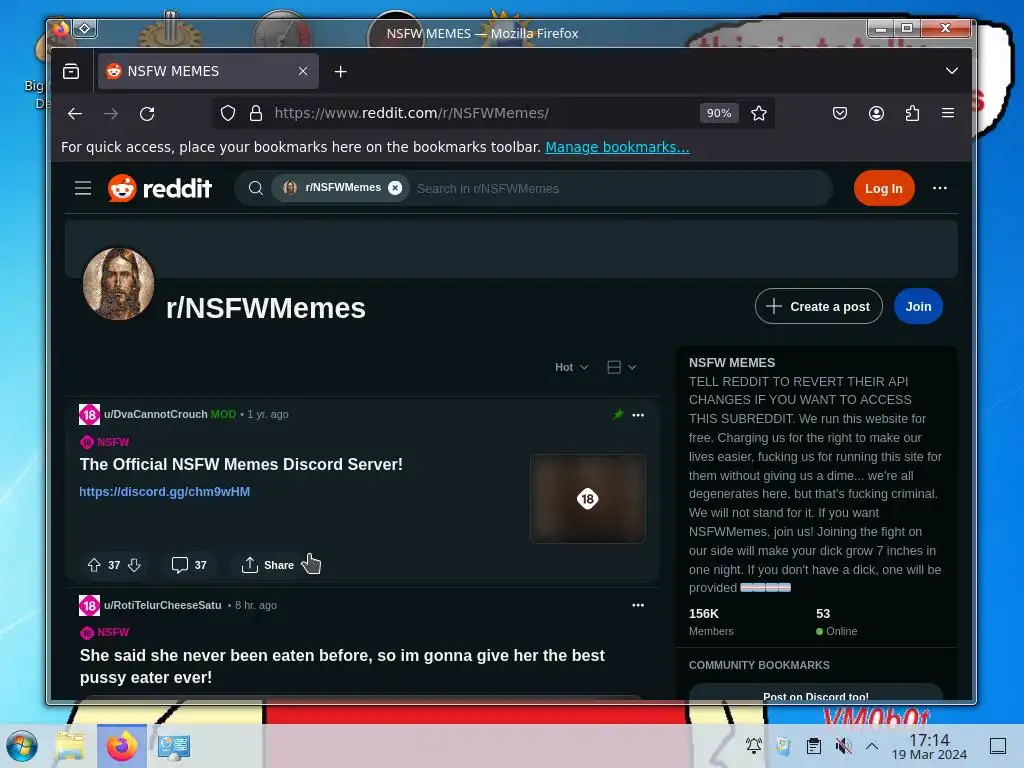Image resolution: width=1024 pixels, height=768 pixels.
Task: Open the clipboard tray icon
Action: click(814, 746)
